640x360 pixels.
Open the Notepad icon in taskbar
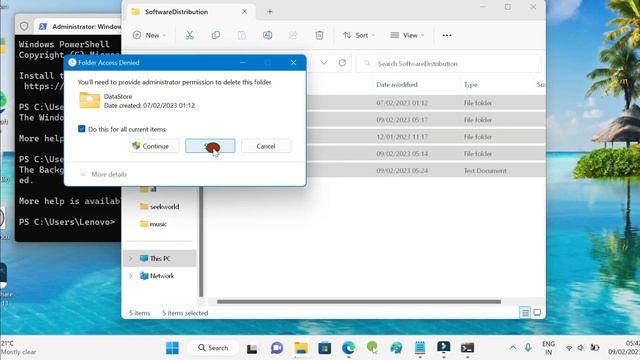[x=420, y=348]
